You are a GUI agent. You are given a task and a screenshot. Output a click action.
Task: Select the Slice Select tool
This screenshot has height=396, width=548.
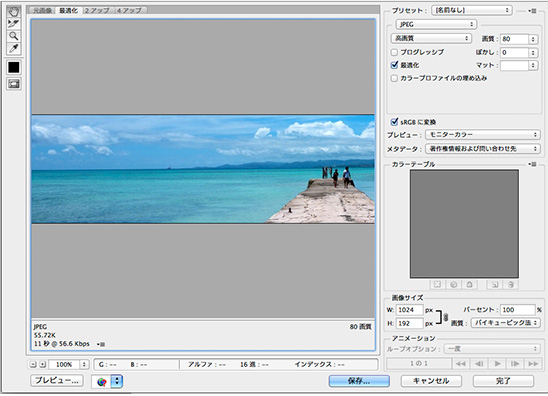[14, 24]
